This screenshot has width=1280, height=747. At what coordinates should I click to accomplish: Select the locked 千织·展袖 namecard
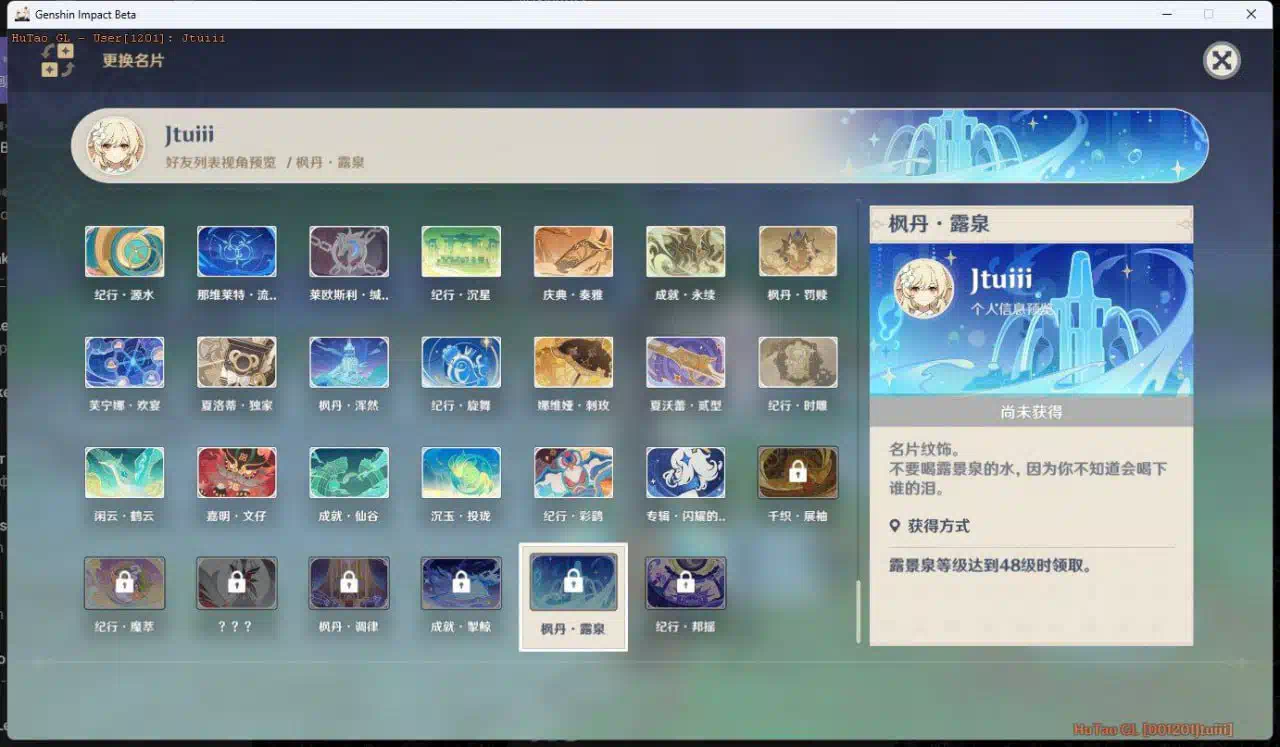click(798, 472)
